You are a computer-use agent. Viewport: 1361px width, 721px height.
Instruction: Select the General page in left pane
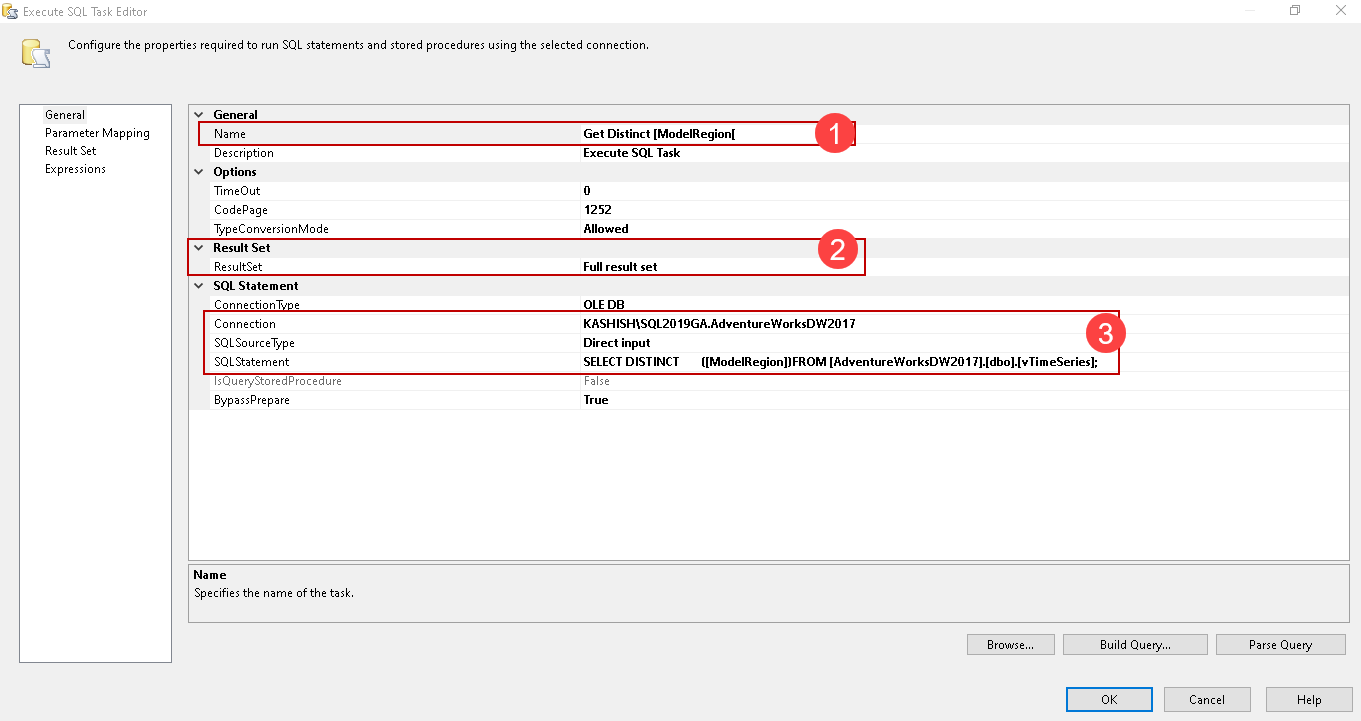pyautogui.click(x=65, y=115)
